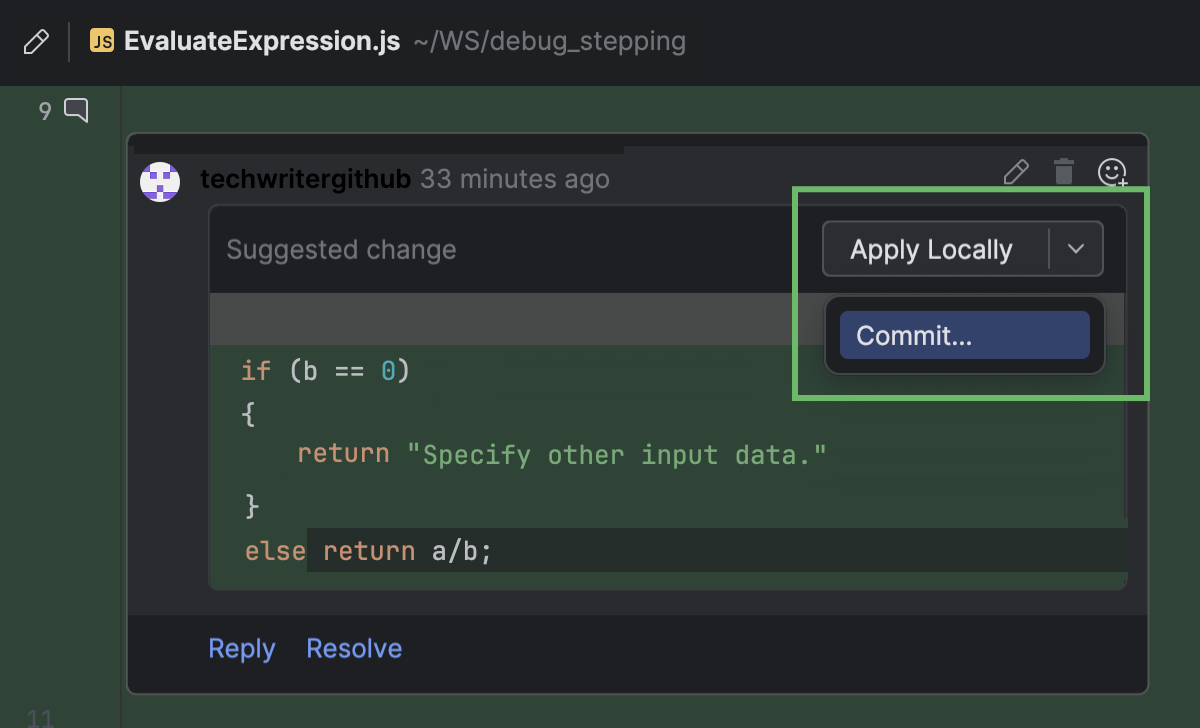
Task: Expand the Apply Locally dropdown chevron
Action: [x=1077, y=249]
